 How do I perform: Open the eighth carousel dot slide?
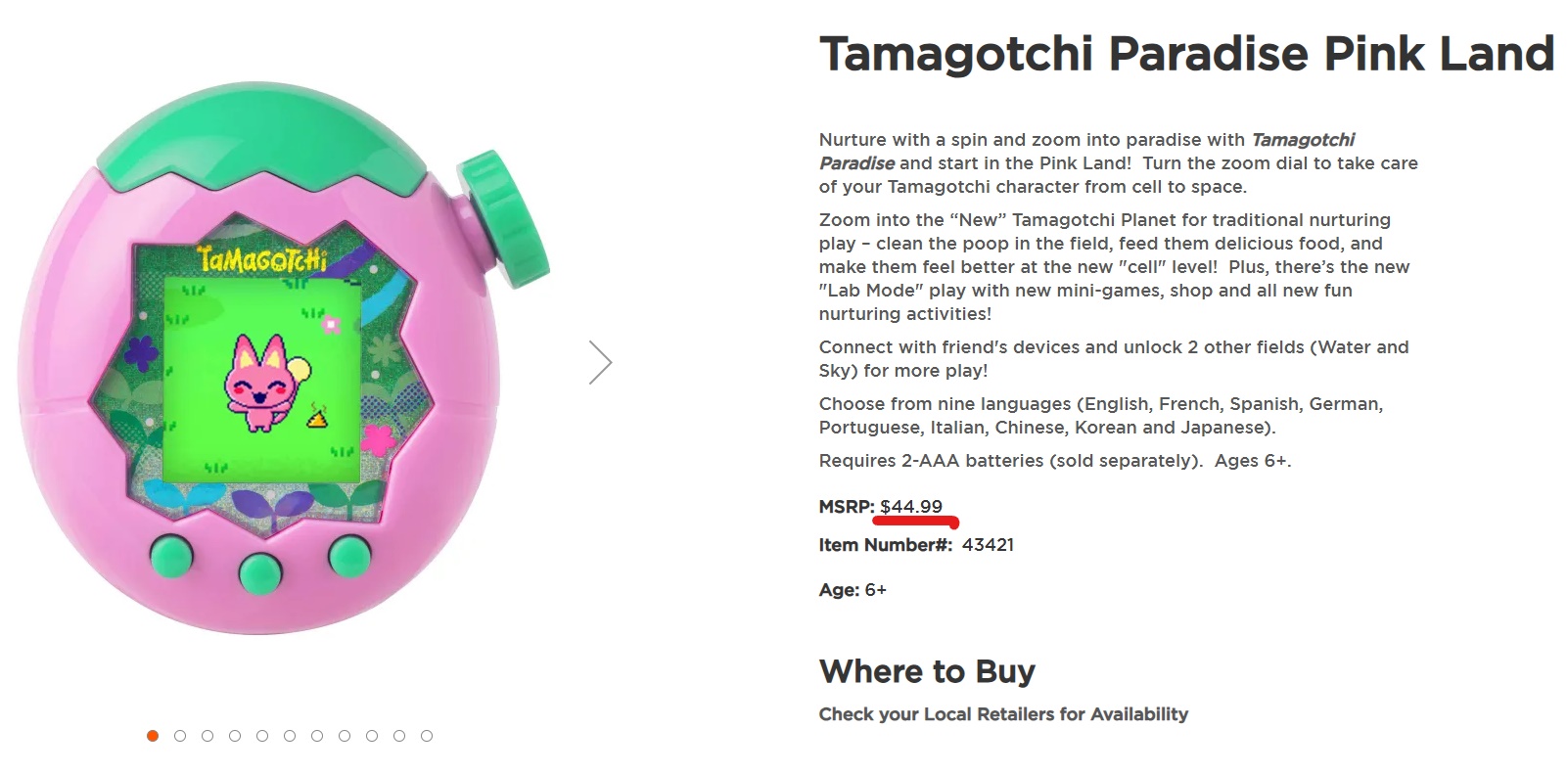tap(345, 736)
